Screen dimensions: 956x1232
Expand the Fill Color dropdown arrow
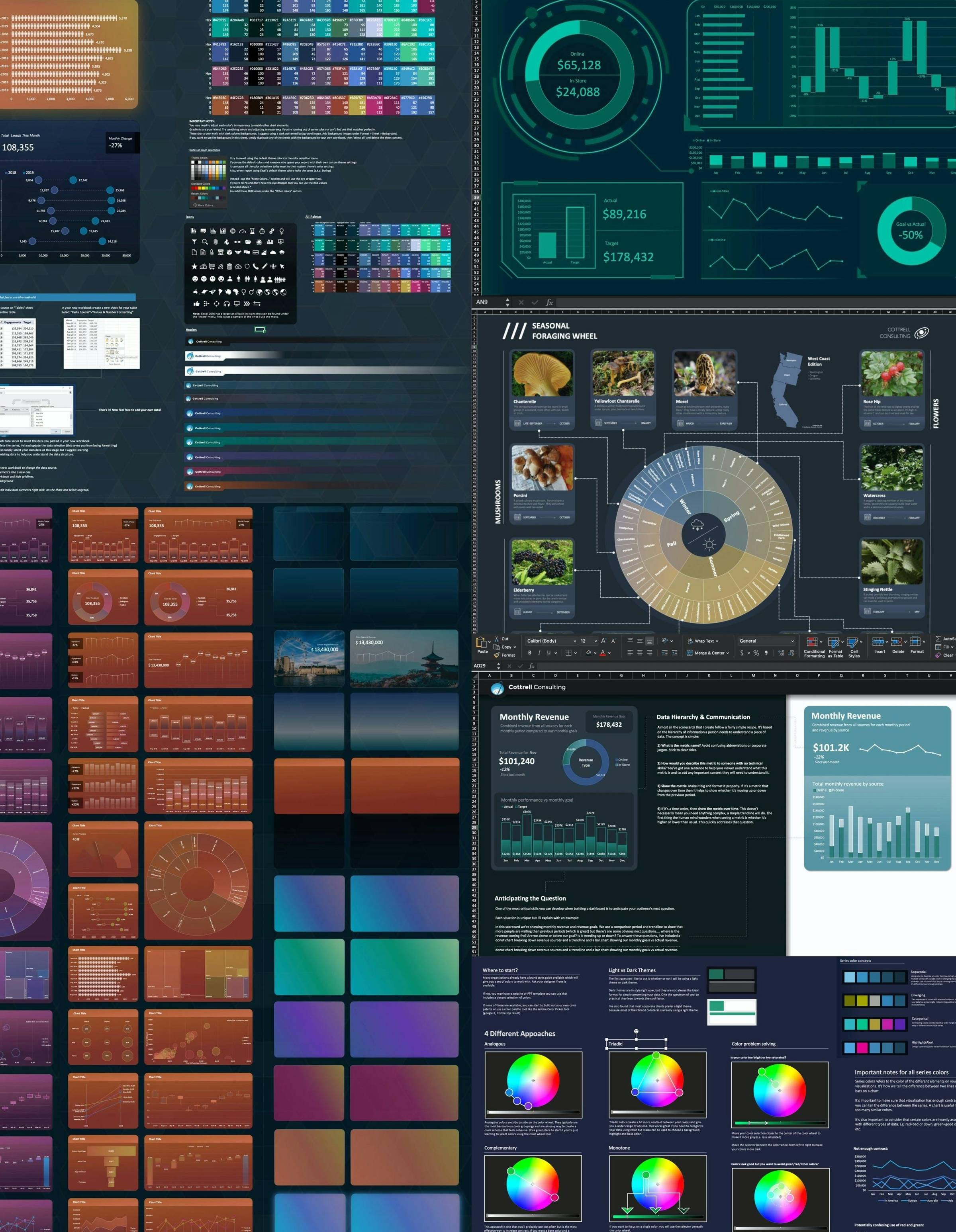pos(596,653)
